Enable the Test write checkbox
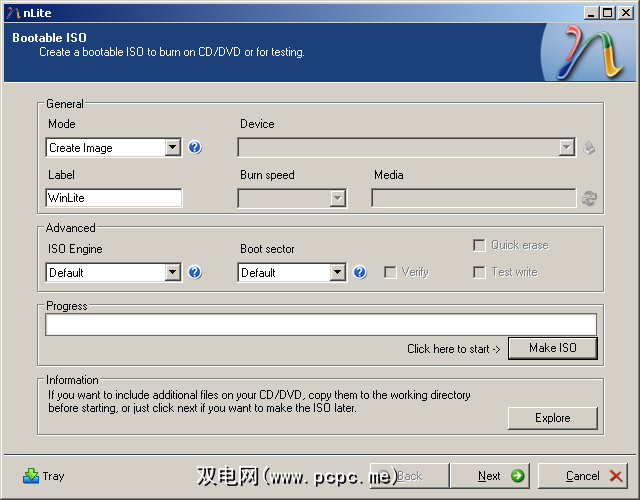The image size is (640, 500). click(480, 272)
